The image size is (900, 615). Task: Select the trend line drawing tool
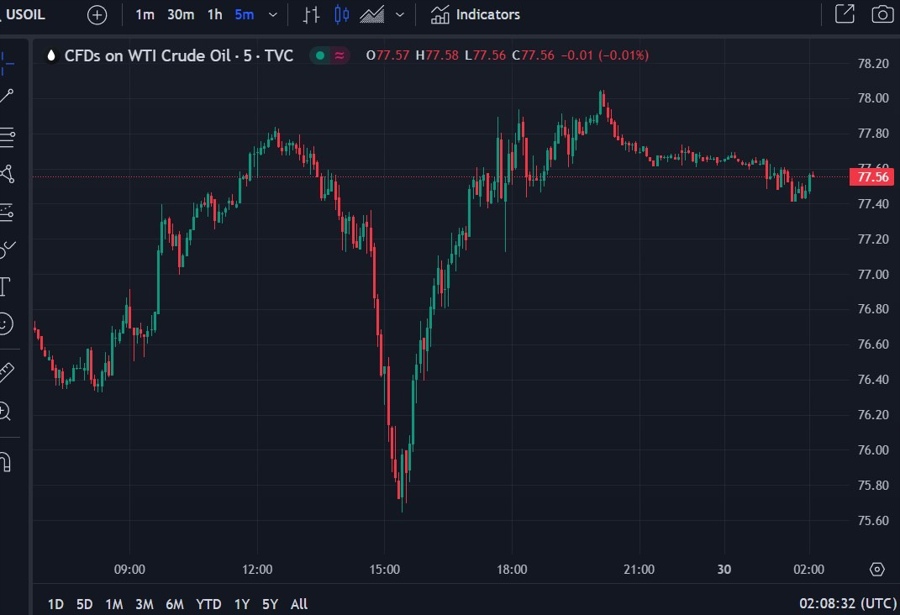[x=7, y=96]
